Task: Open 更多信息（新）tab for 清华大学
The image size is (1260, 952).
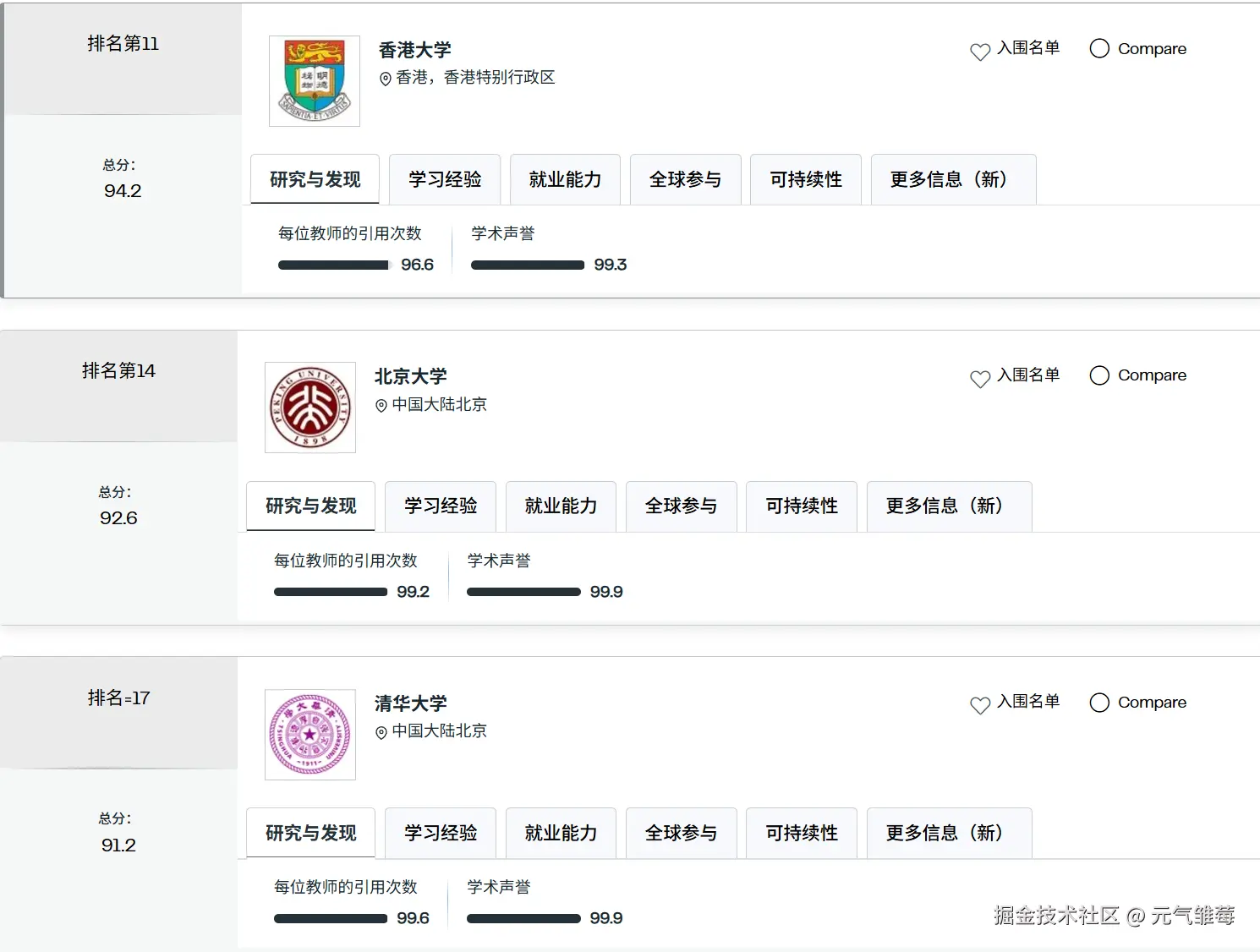Action: pos(949,833)
